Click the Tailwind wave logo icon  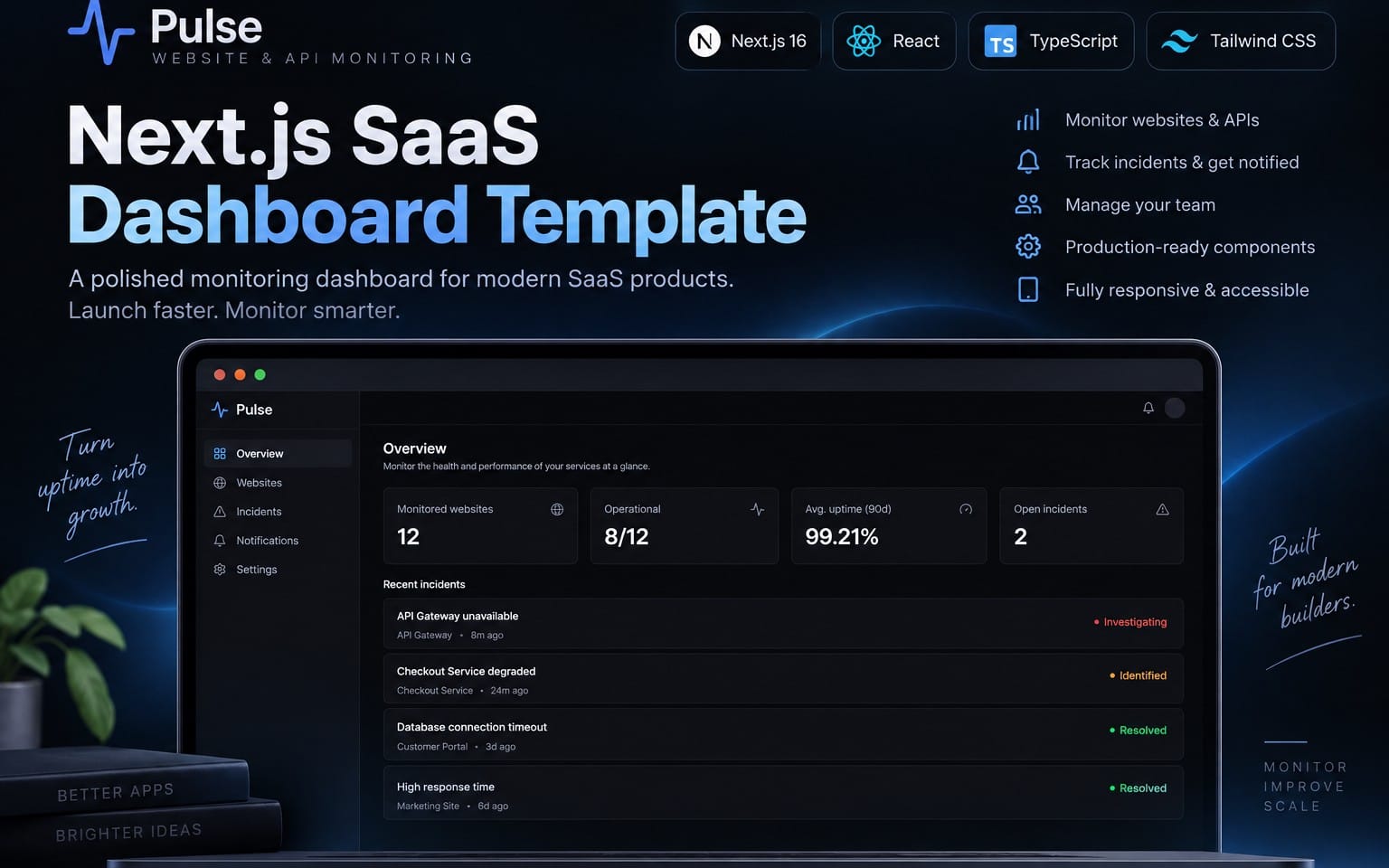pos(1179,41)
